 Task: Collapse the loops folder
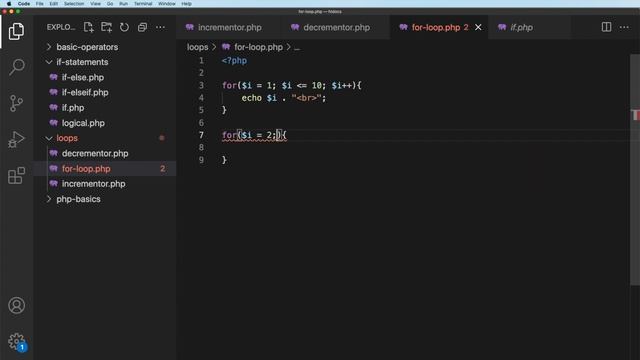point(49,138)
